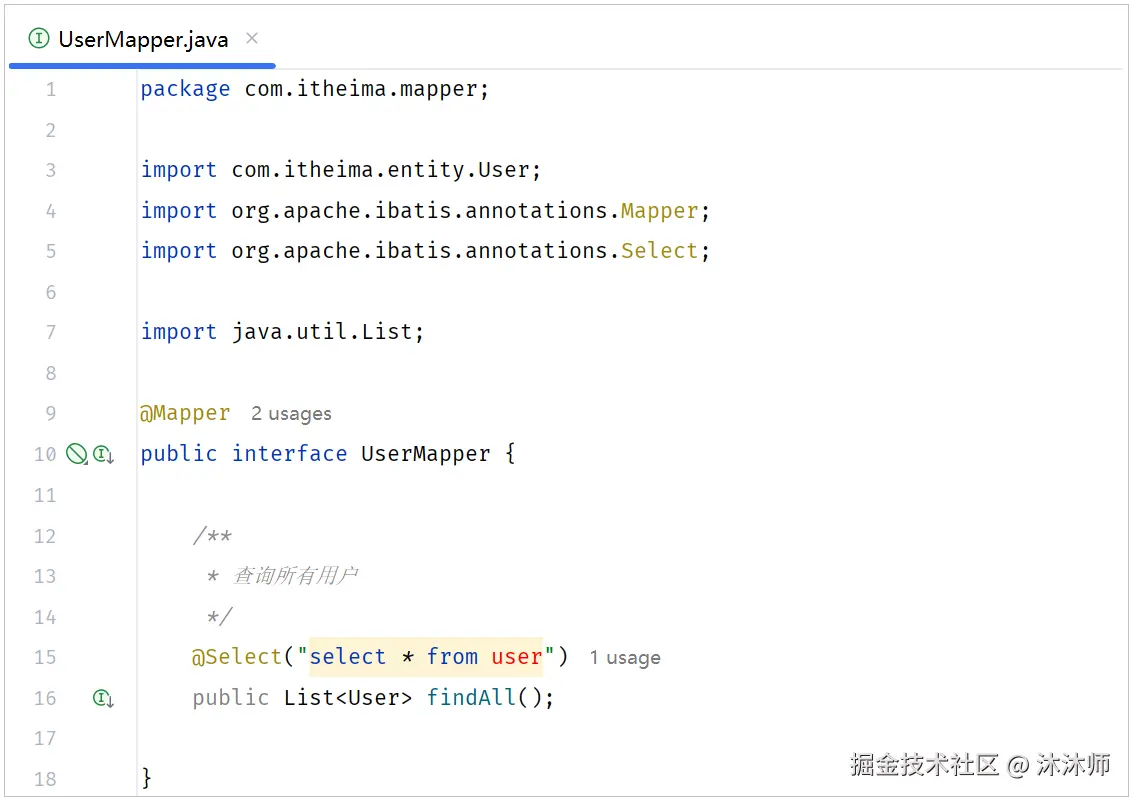The image size is (1133, 801).
Task: Select the UserMapper.java editor tab
Action: coord(142,39)
